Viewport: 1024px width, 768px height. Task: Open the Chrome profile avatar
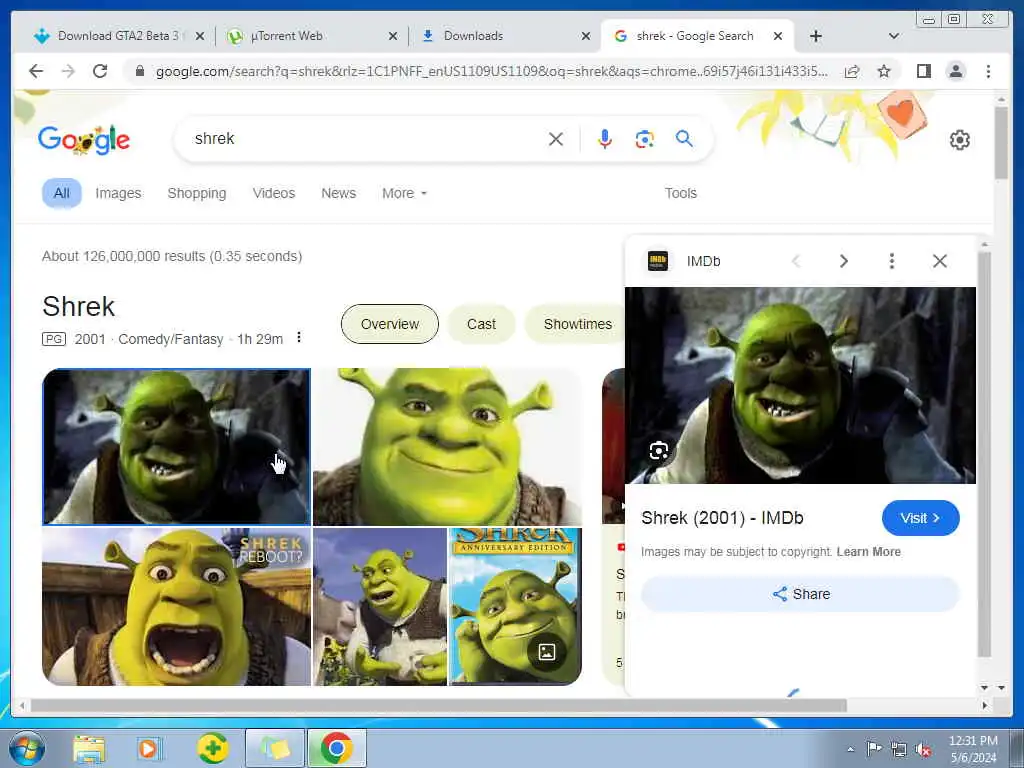(955, 71)
